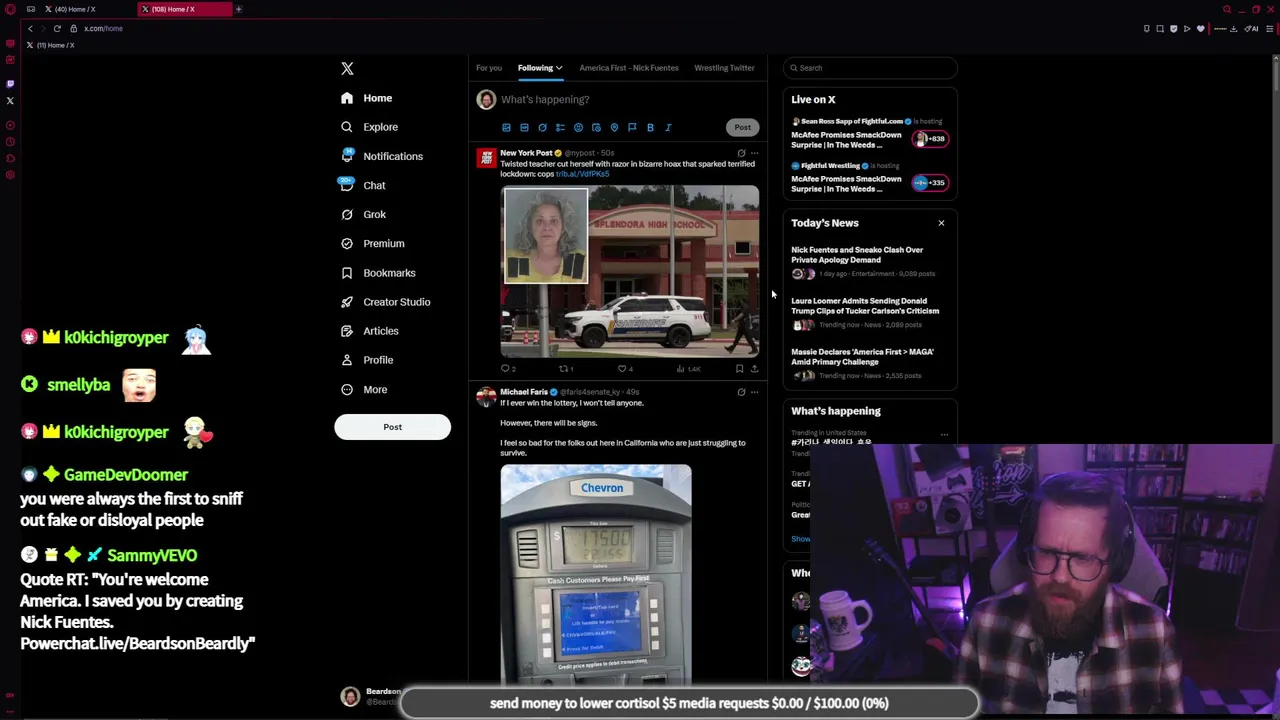1280x720 pixels.
Task: Reload the page in browser
Action: (x=57, y=28)
